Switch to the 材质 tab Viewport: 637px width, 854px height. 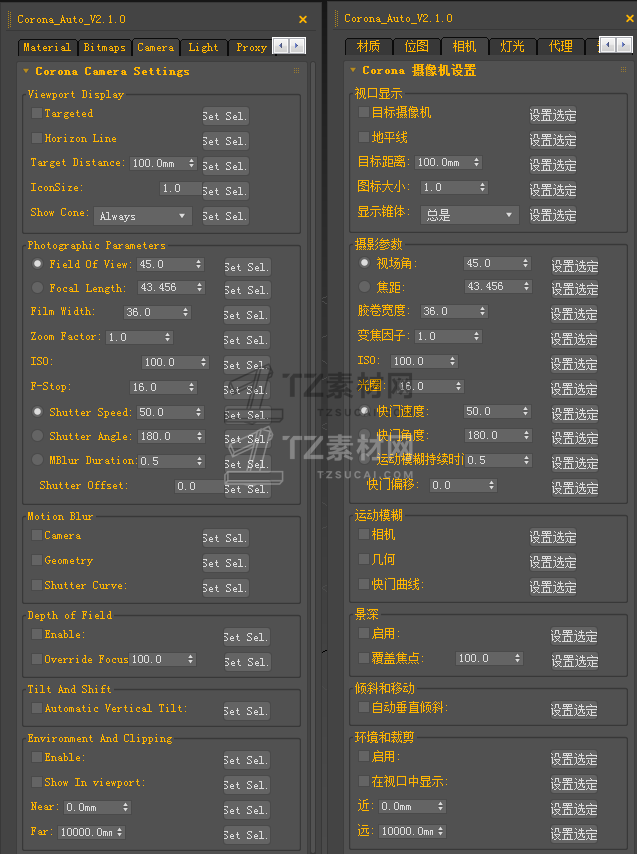point(368,46)
